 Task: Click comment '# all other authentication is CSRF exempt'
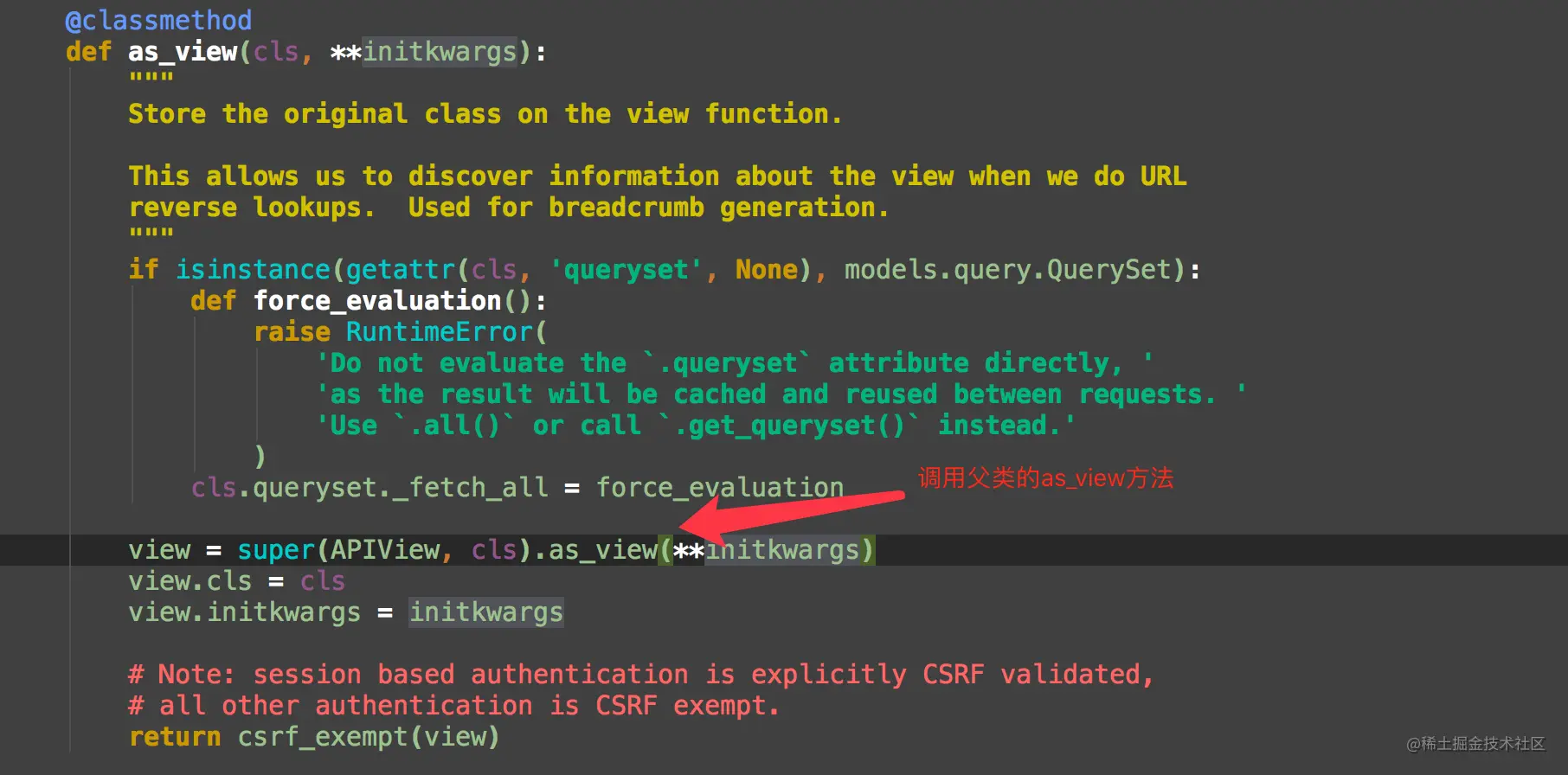tap(454, 706)
